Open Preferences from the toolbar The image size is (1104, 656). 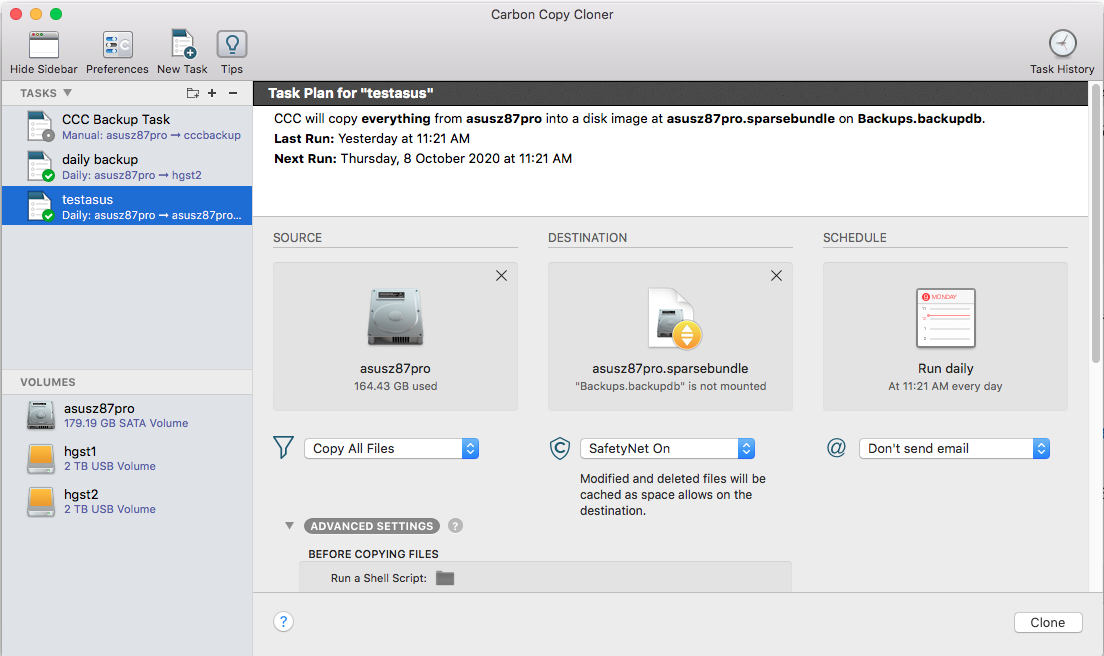(x=117, y=45)
